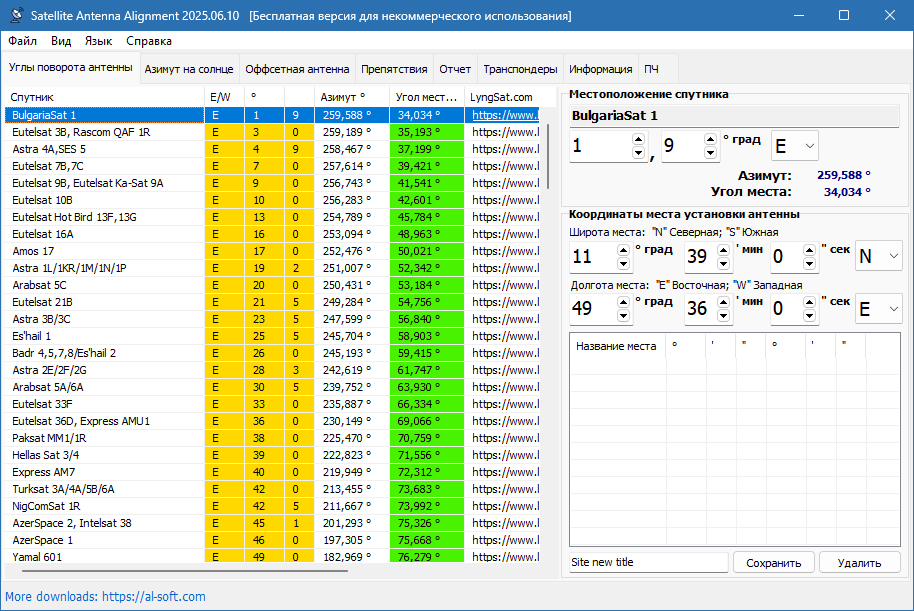
Task: Increase longitude seconds value
Action: click(809, 302)
